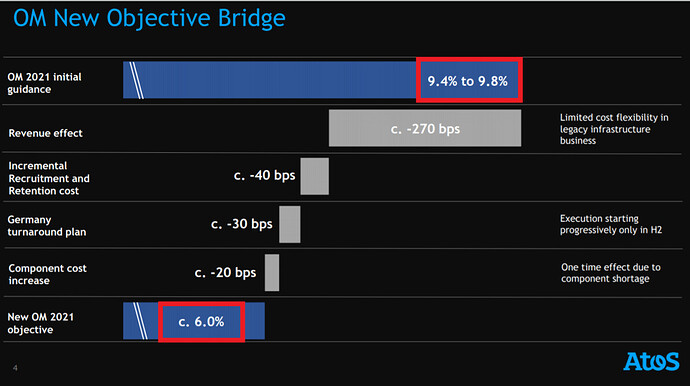Click axis break mark on initial guidance bar

pos(136,80)
